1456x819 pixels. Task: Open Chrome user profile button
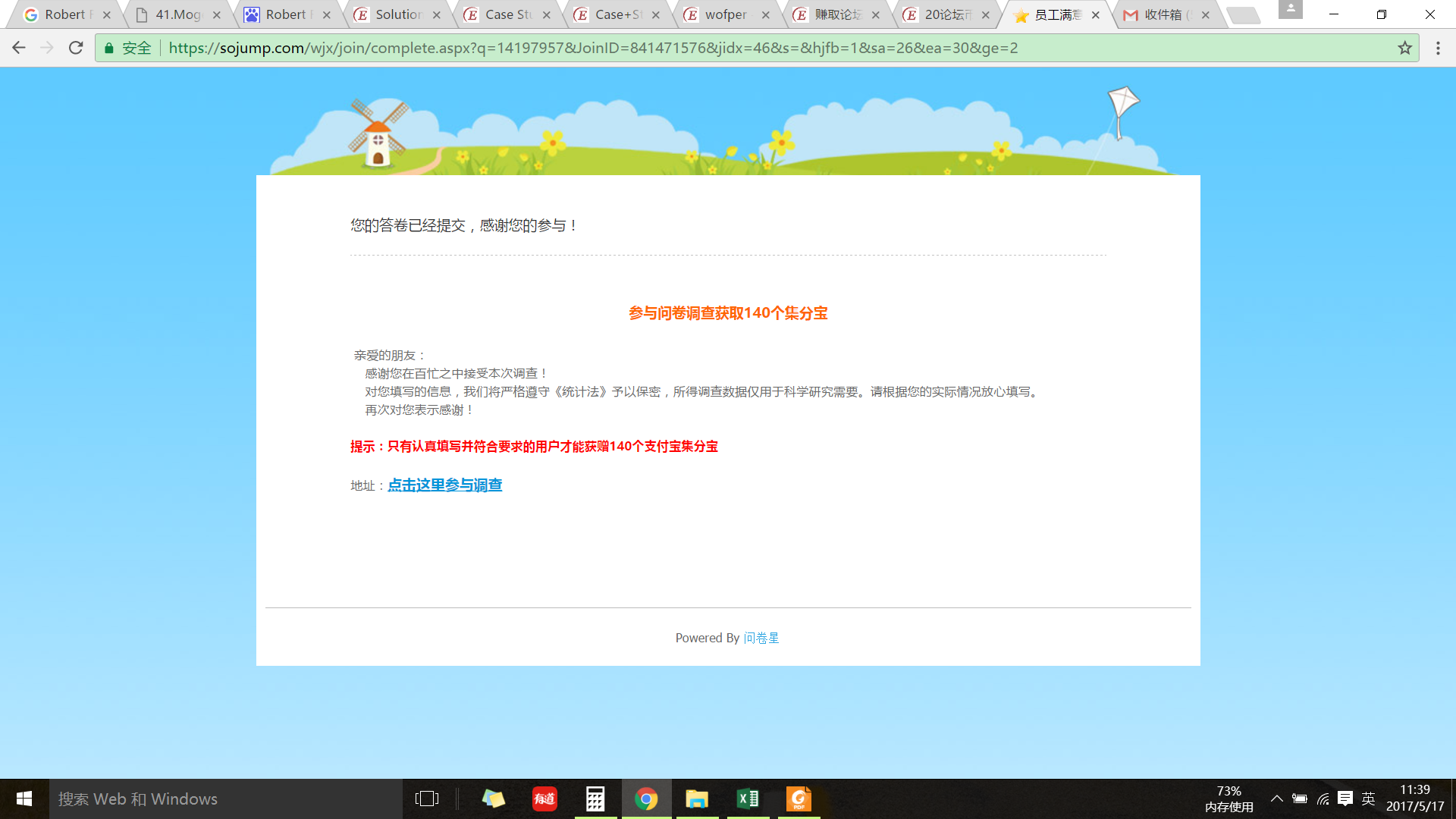(x=1290, y=9)
